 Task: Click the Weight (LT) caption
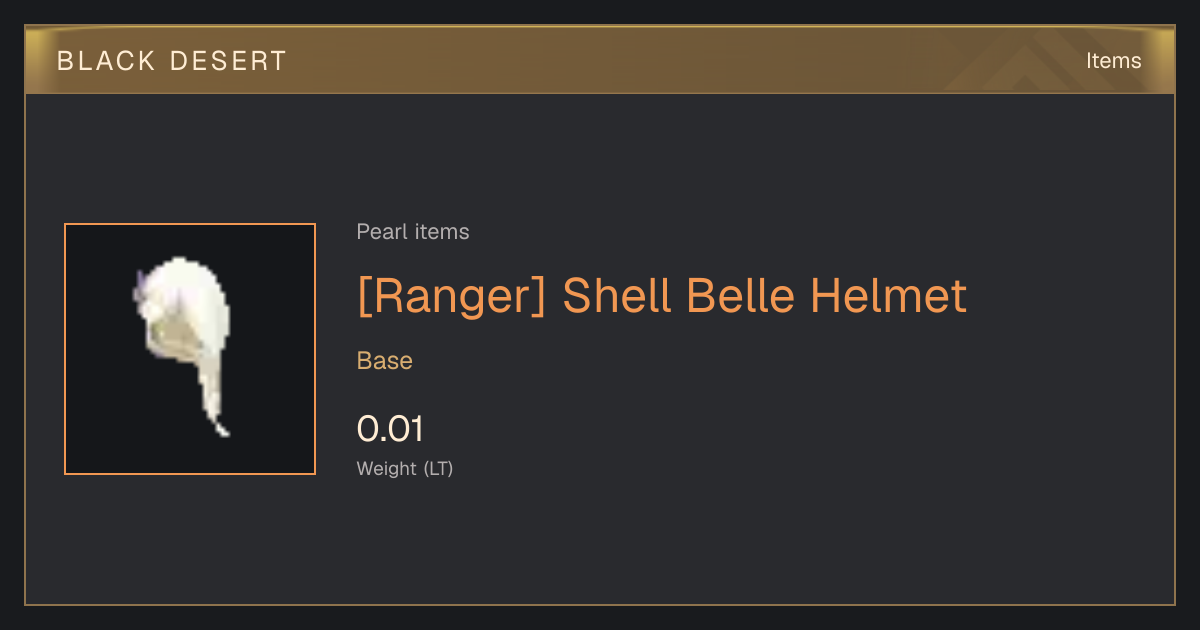[405, 468]
